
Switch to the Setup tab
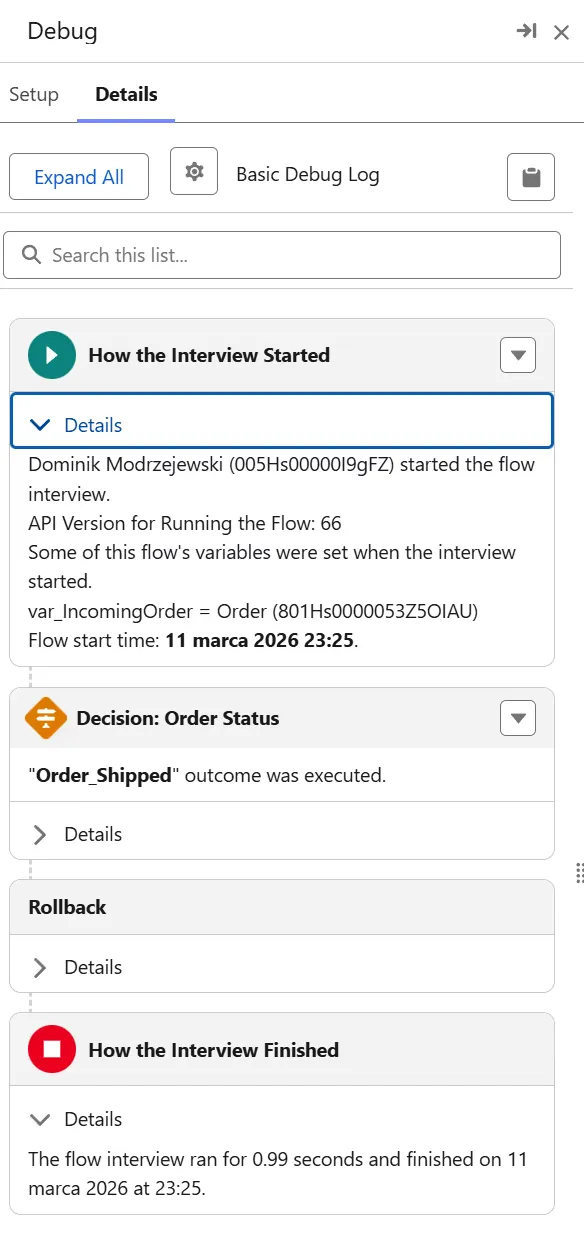pos(34,94)
